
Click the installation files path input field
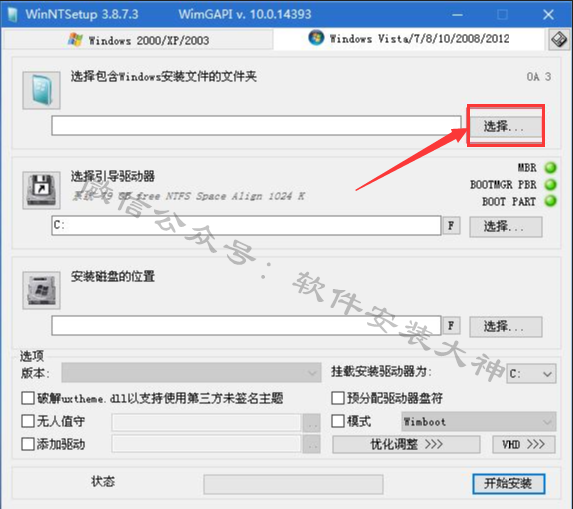tap(256, 126)
